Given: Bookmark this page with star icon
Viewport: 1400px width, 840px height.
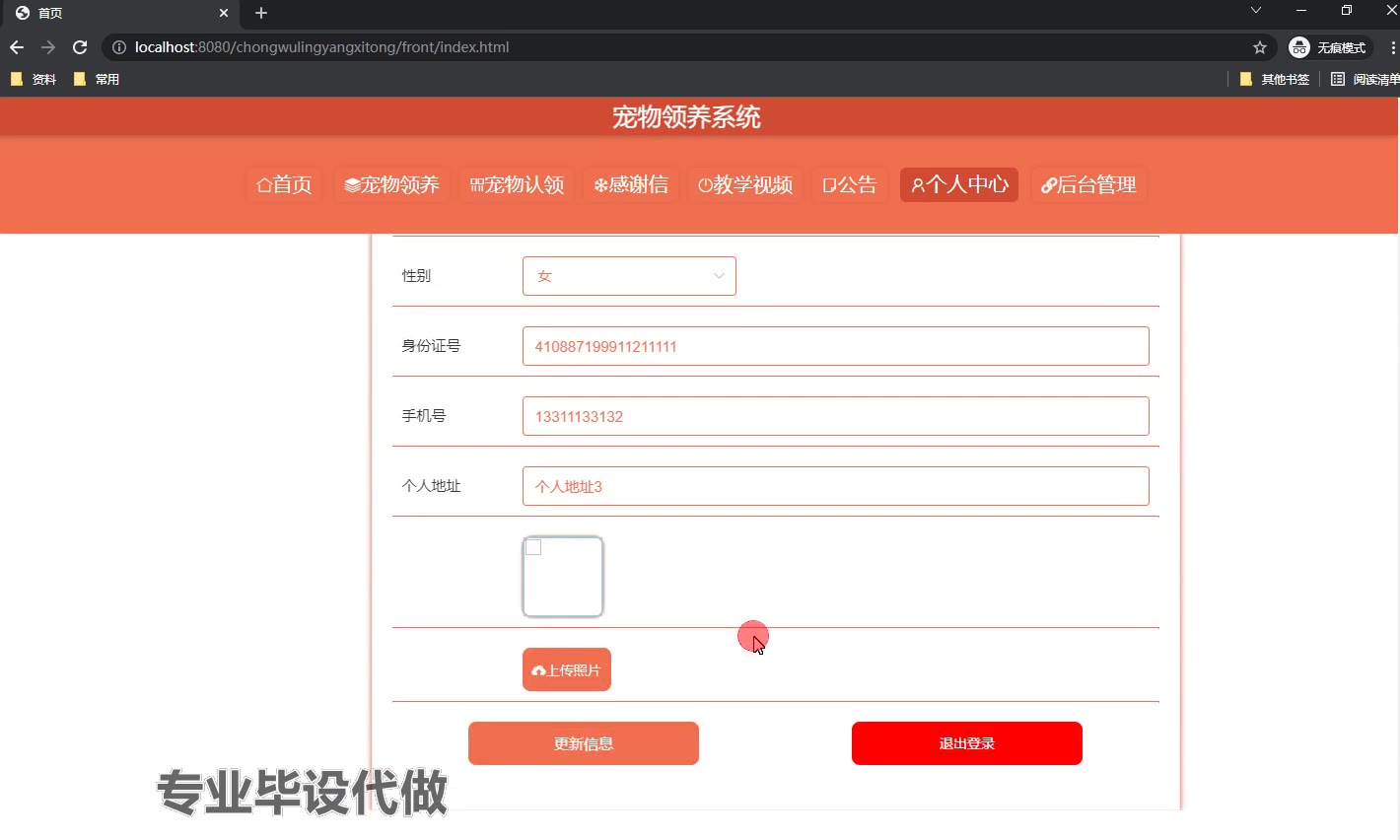Looking at the screenshot, I should point(1259,47).
